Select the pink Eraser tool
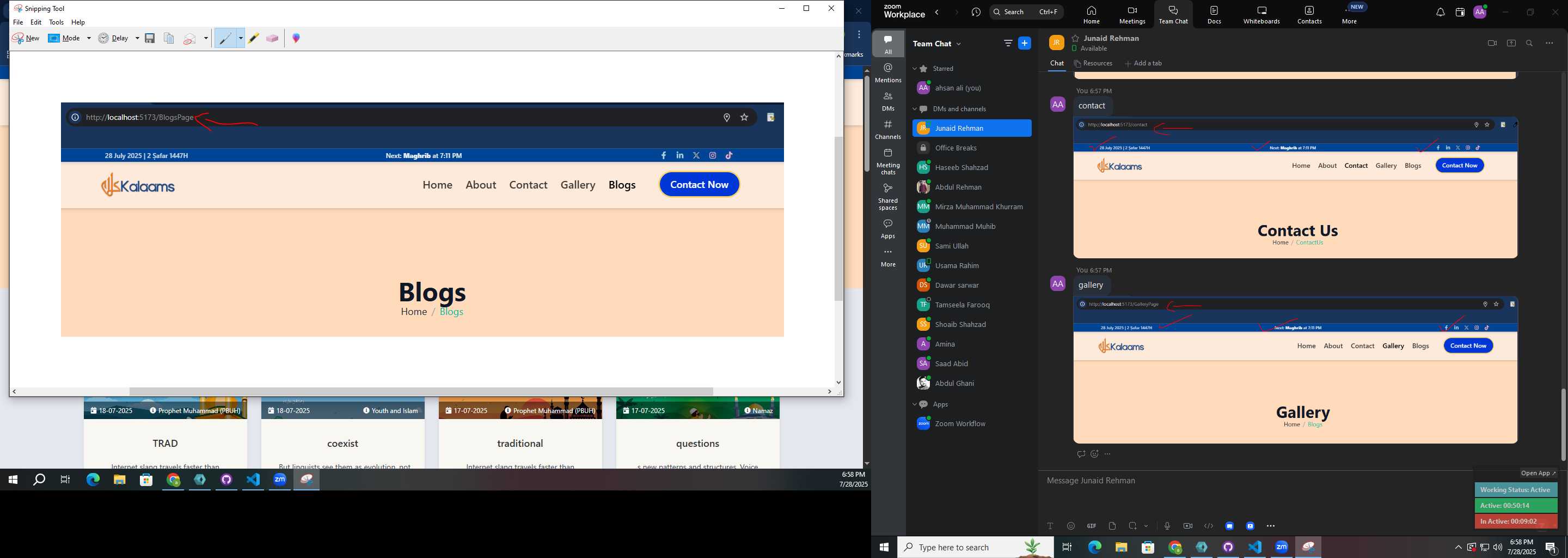 pyautogui.click(x=272, y=38)
